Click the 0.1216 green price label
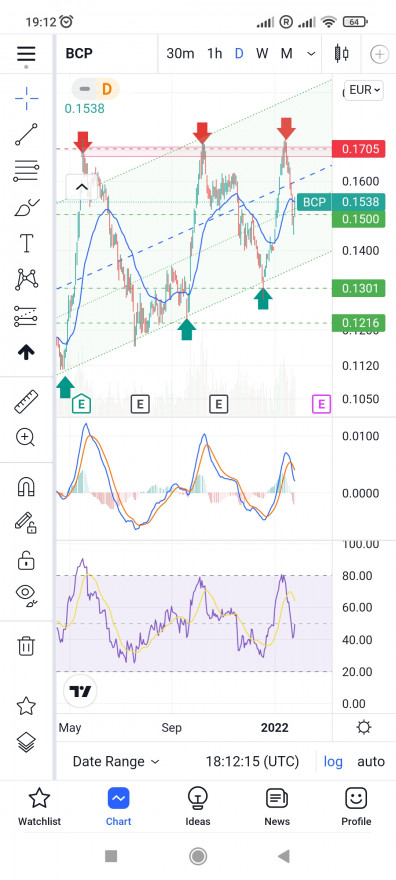Screen dimensions: 396x880 (359, 323)
